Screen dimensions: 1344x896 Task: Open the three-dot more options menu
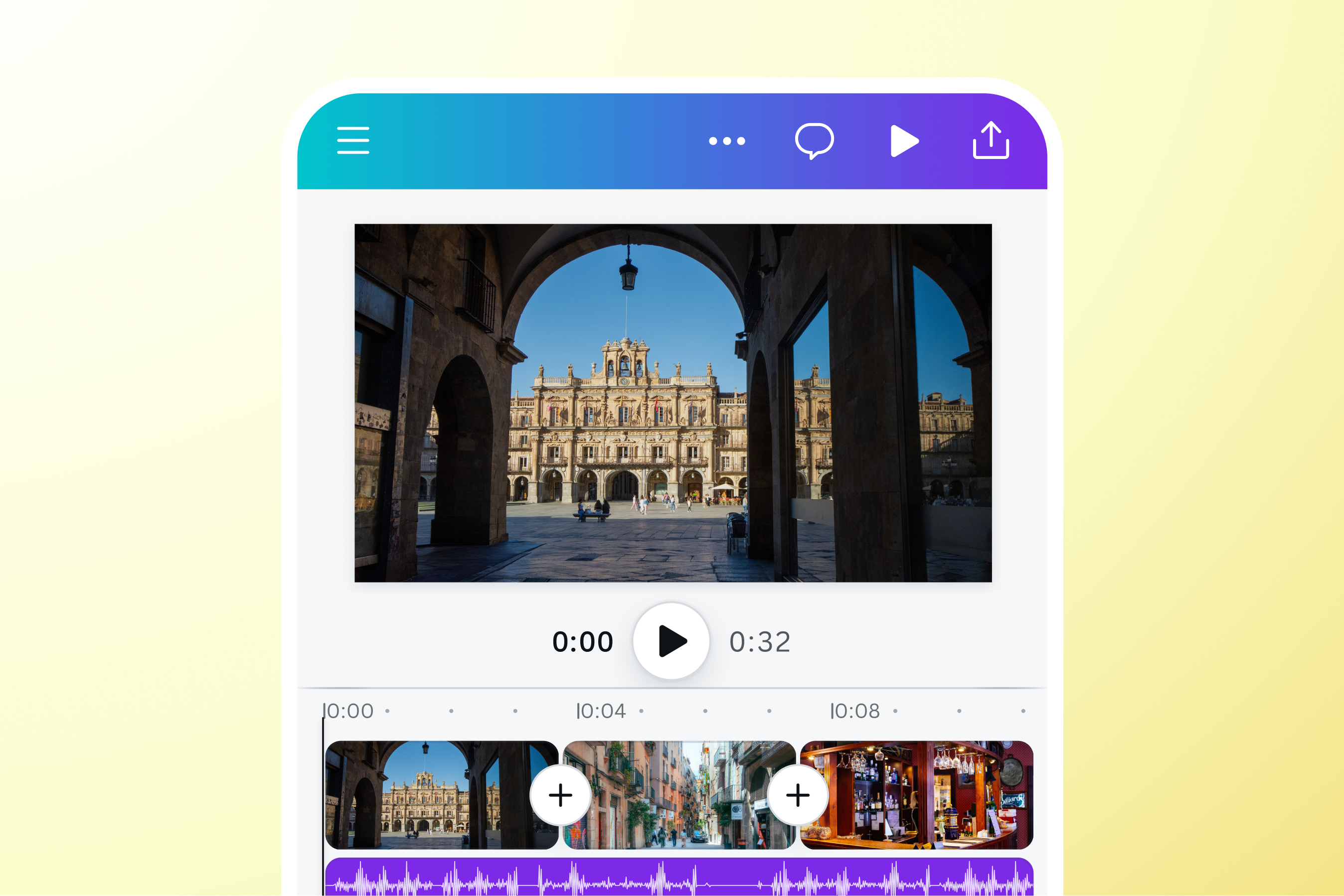[x=727, y=141]
